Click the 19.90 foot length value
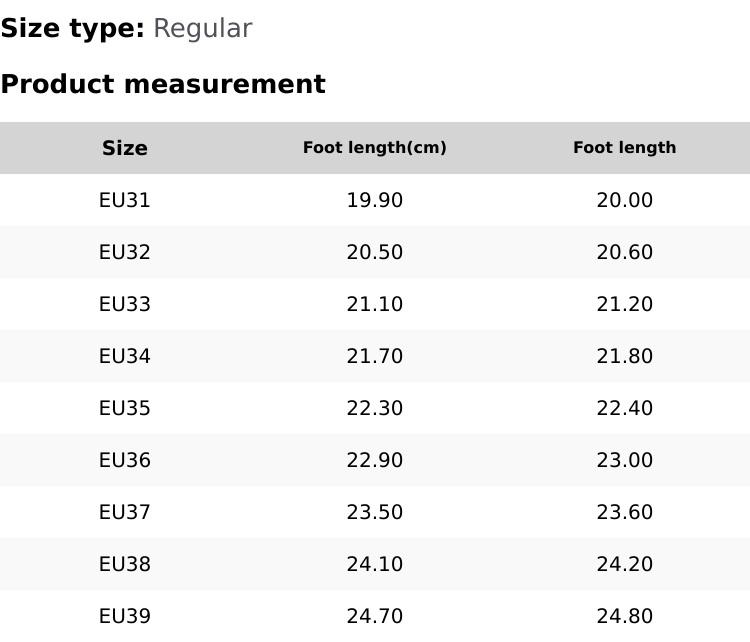Viewport: 750px width, 642px height. pos(375,200)
